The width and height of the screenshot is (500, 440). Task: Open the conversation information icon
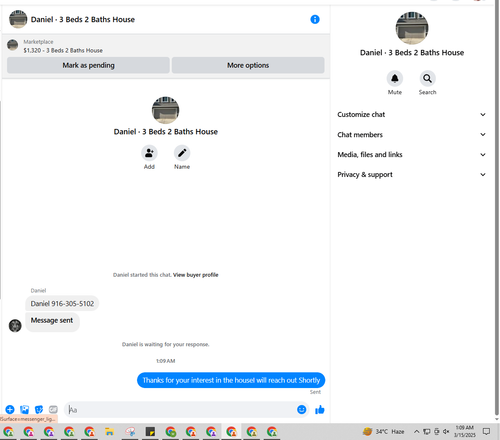coord(315,19)
